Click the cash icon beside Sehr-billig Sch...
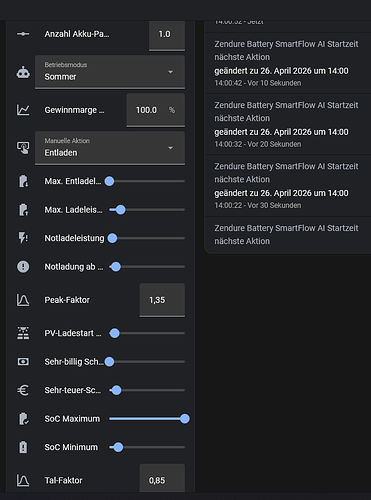The width and height of the screenshot is (371, 500). coord(23,362)
